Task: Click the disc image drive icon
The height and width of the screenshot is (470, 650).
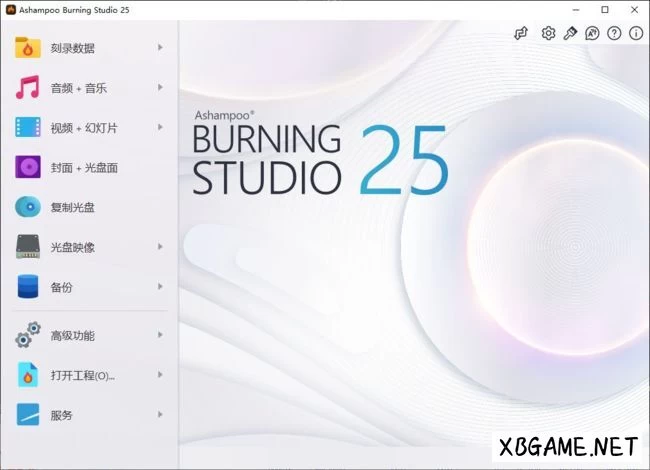Action: pos(28,247)
